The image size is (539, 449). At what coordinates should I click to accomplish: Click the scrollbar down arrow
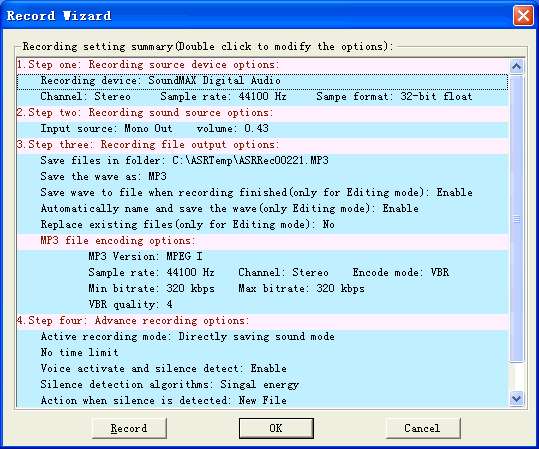(517, 398)
